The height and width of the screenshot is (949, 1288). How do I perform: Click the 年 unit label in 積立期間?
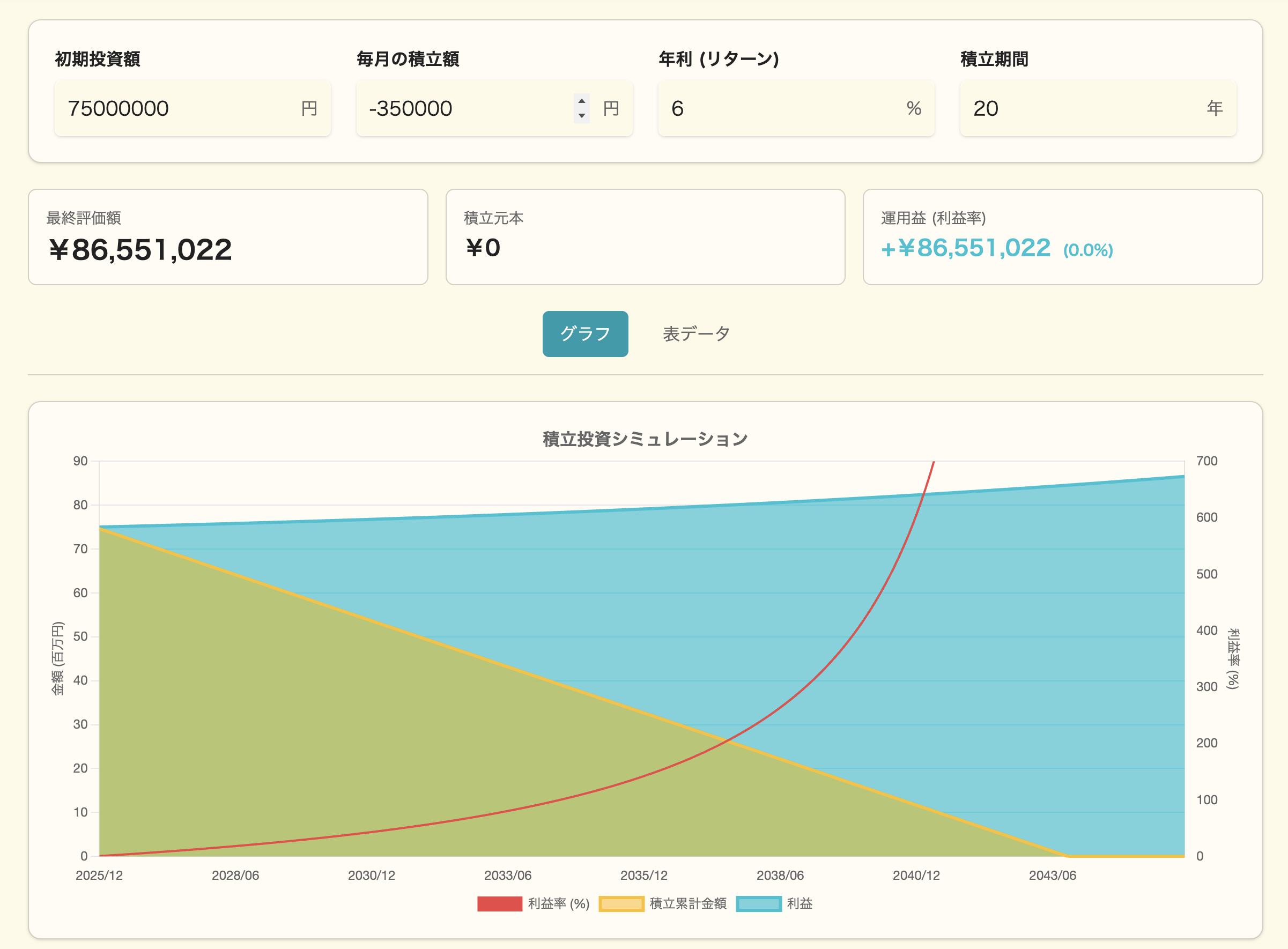tap(1215, 108)
